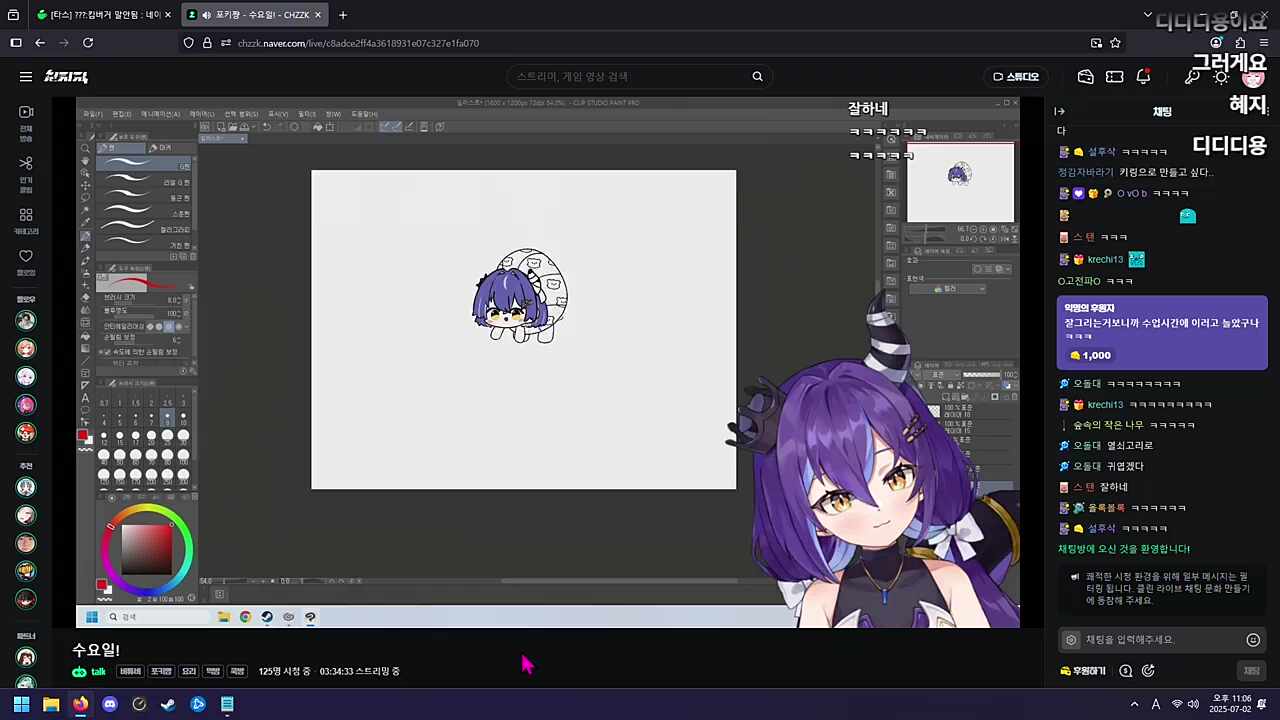Image resolution: width=1280 pixels, height=720 pixels.
Task: Open File Explorer from the taskbar
Action: (51, 704)
